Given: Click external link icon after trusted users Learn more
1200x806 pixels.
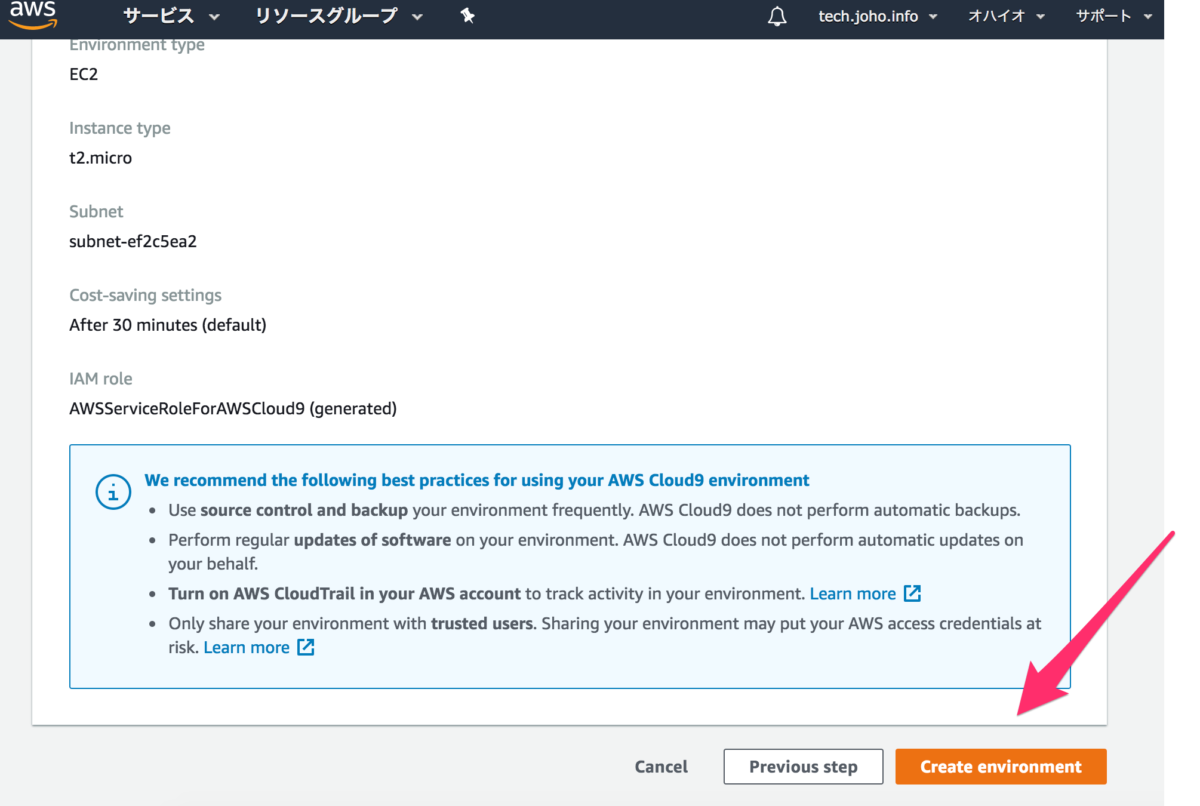Looking at the screenshot, I should point(306,647).
